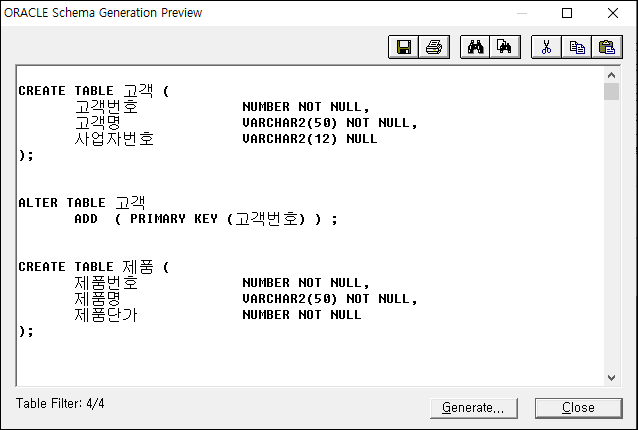Click the 제품단가 column name
The height and width of the screenshot is (430, 638).
(106, 315)
